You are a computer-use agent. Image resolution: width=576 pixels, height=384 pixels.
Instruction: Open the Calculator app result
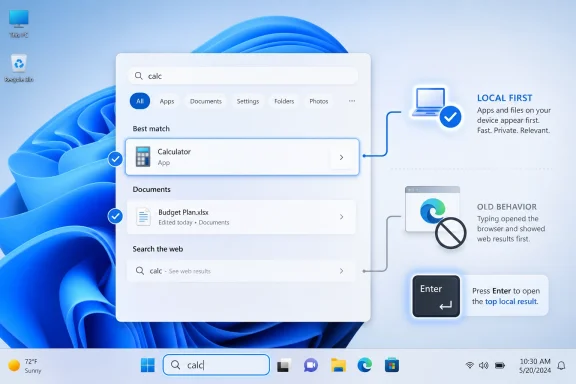click(242, 157)
